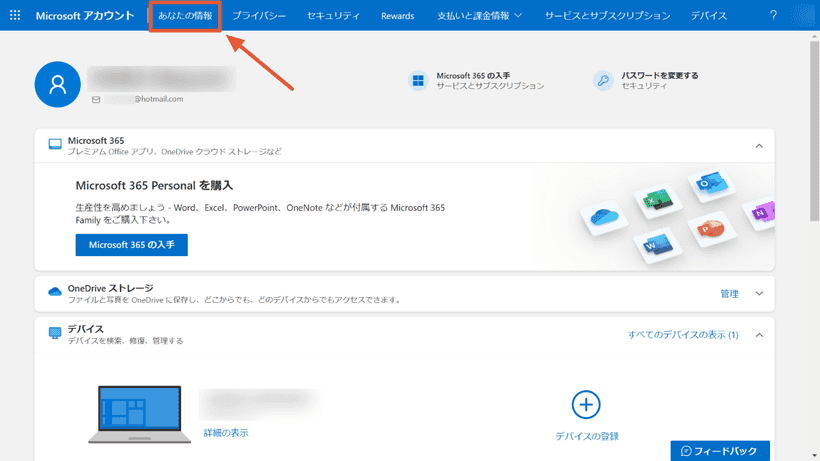The width and height of the screenshot is (820, 461).
Task: Click the envelope icon beside hotmail address
Action: 96,99
